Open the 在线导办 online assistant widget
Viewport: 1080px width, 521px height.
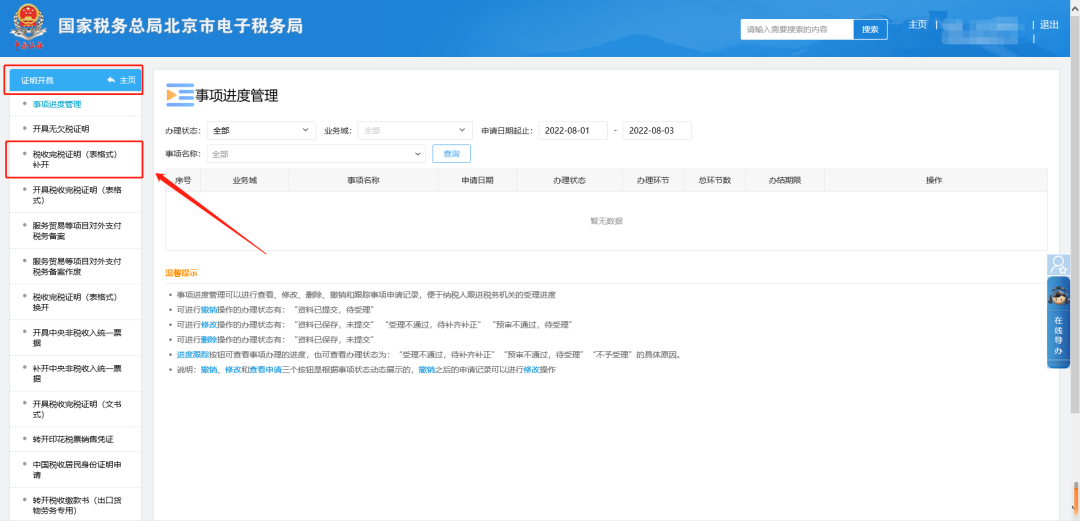pos(1058,322)
